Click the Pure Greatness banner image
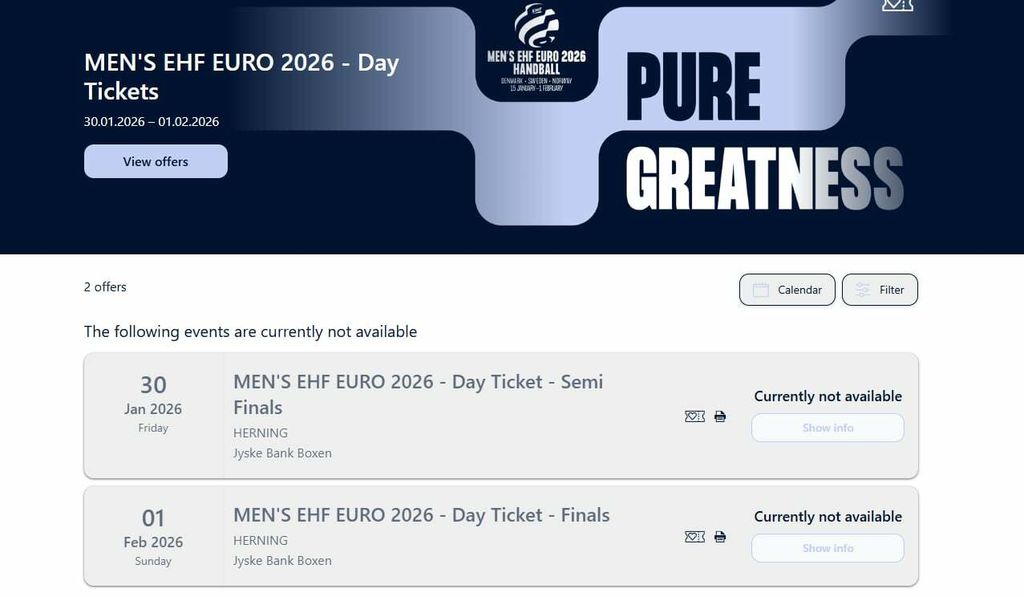The height and width of the screenshot is (597, 1024). pyautogui.click(x=765, y=132)
